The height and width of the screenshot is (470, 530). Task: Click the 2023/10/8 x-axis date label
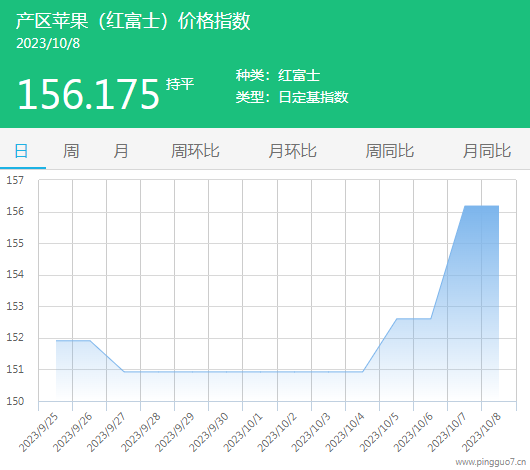(x=481, y=432)
